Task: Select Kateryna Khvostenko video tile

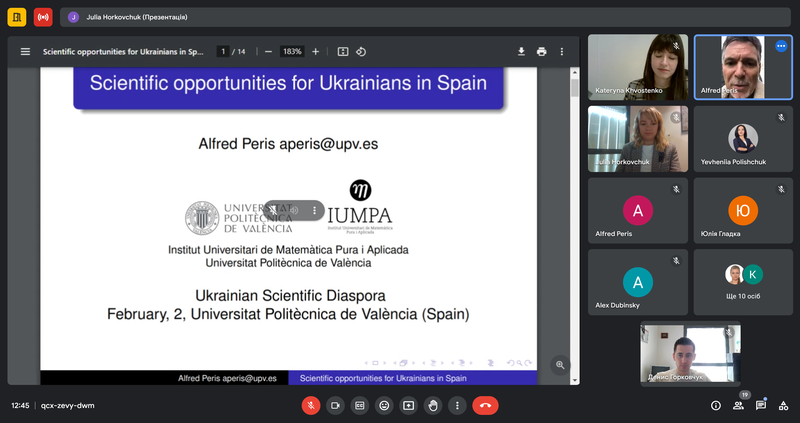Action: (638, 67)
